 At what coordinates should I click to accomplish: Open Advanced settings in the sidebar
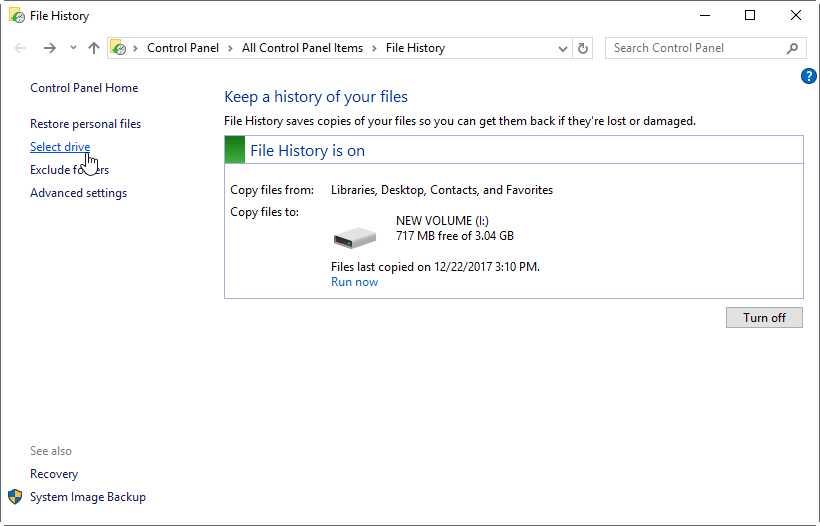point(78,193)
